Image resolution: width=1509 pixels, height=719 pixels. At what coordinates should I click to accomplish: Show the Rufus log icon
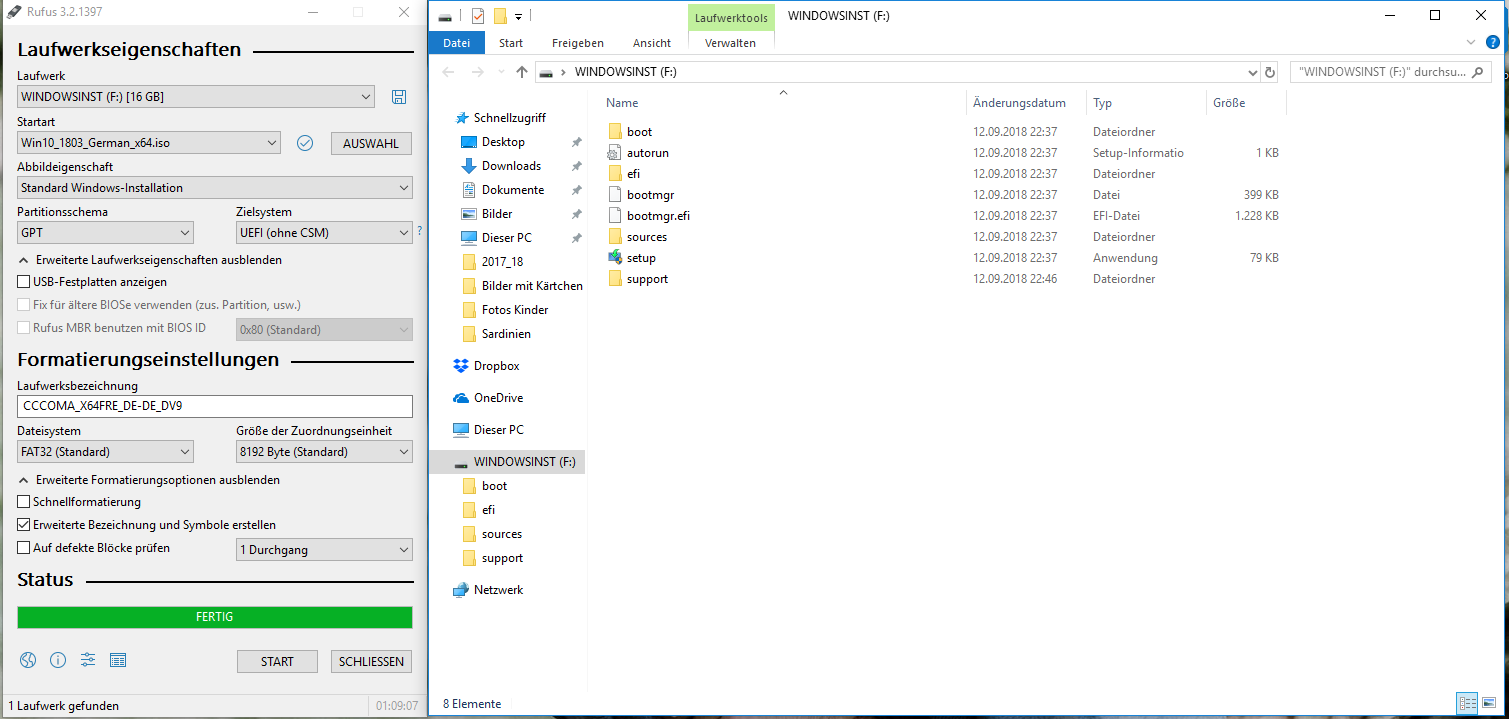tap(118, 660)
